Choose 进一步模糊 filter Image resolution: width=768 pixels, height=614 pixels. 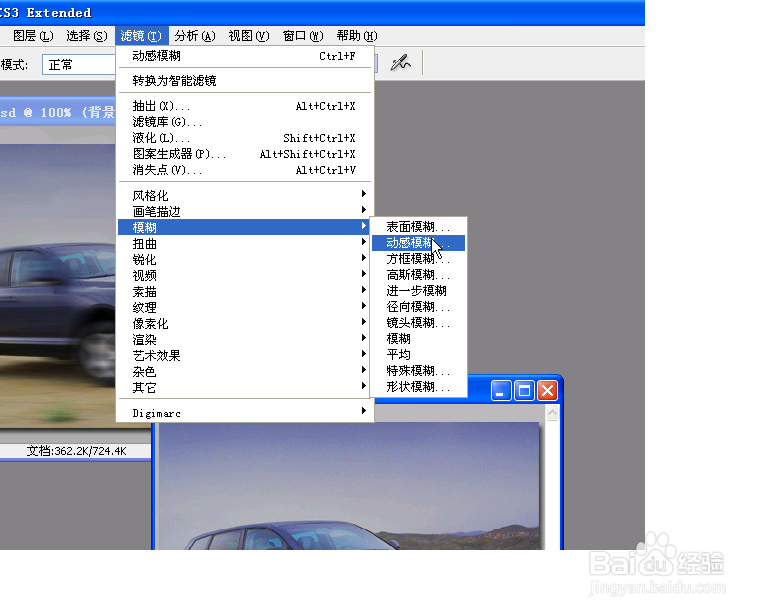click(x=418, y=291)
